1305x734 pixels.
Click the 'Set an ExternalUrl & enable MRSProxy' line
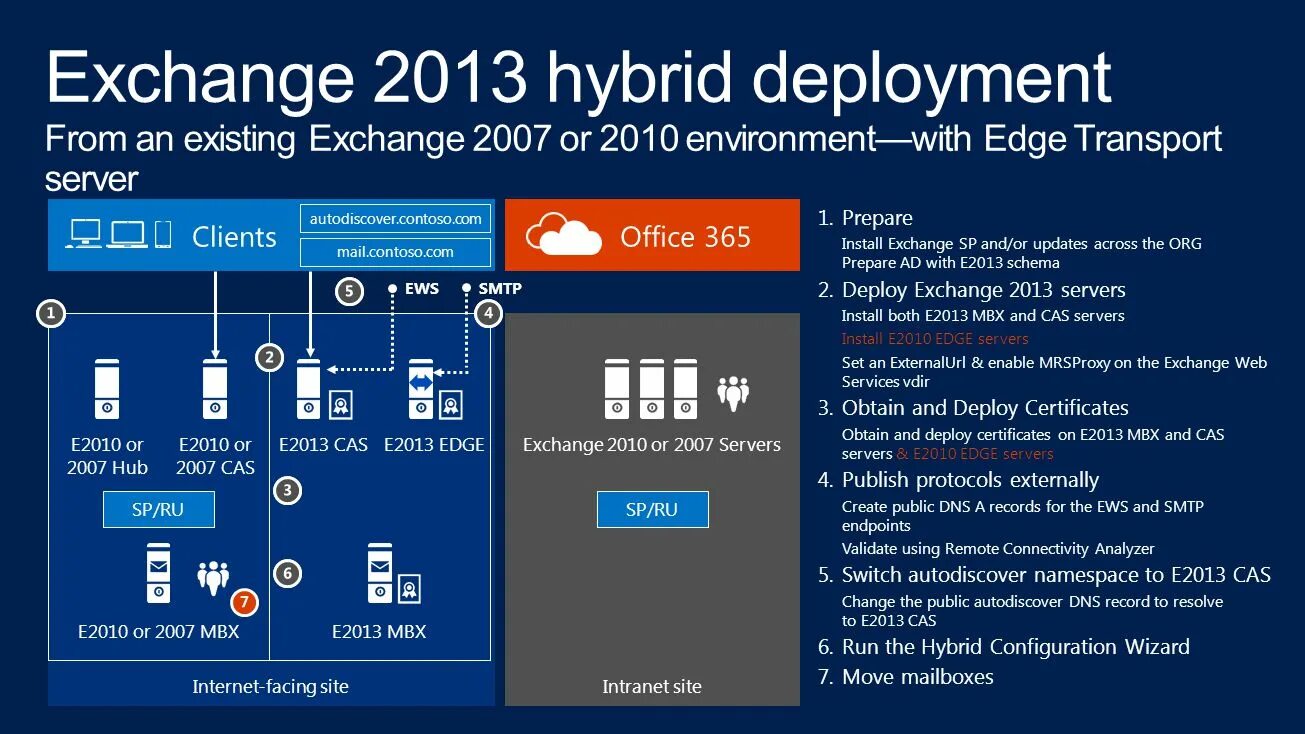point(1054,372)
